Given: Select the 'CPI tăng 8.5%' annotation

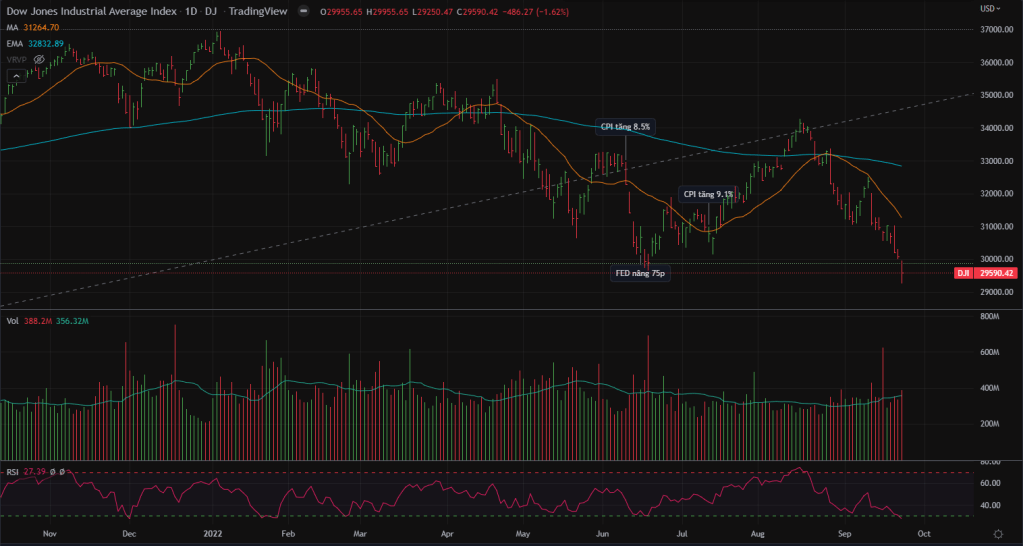Looking at the screenshot, I should [625, 127].
